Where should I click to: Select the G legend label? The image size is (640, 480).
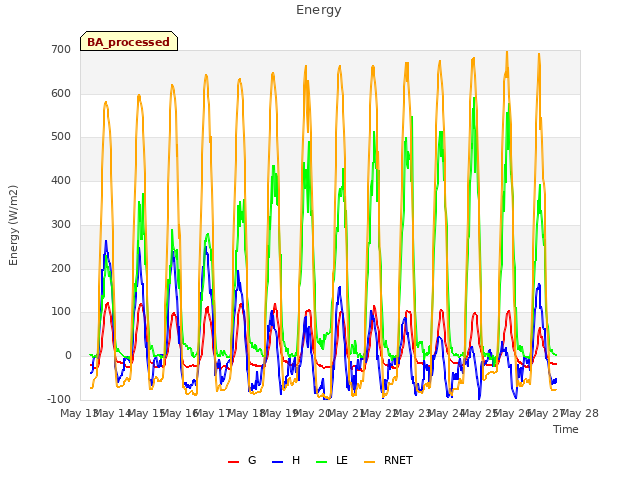[252, 460]
